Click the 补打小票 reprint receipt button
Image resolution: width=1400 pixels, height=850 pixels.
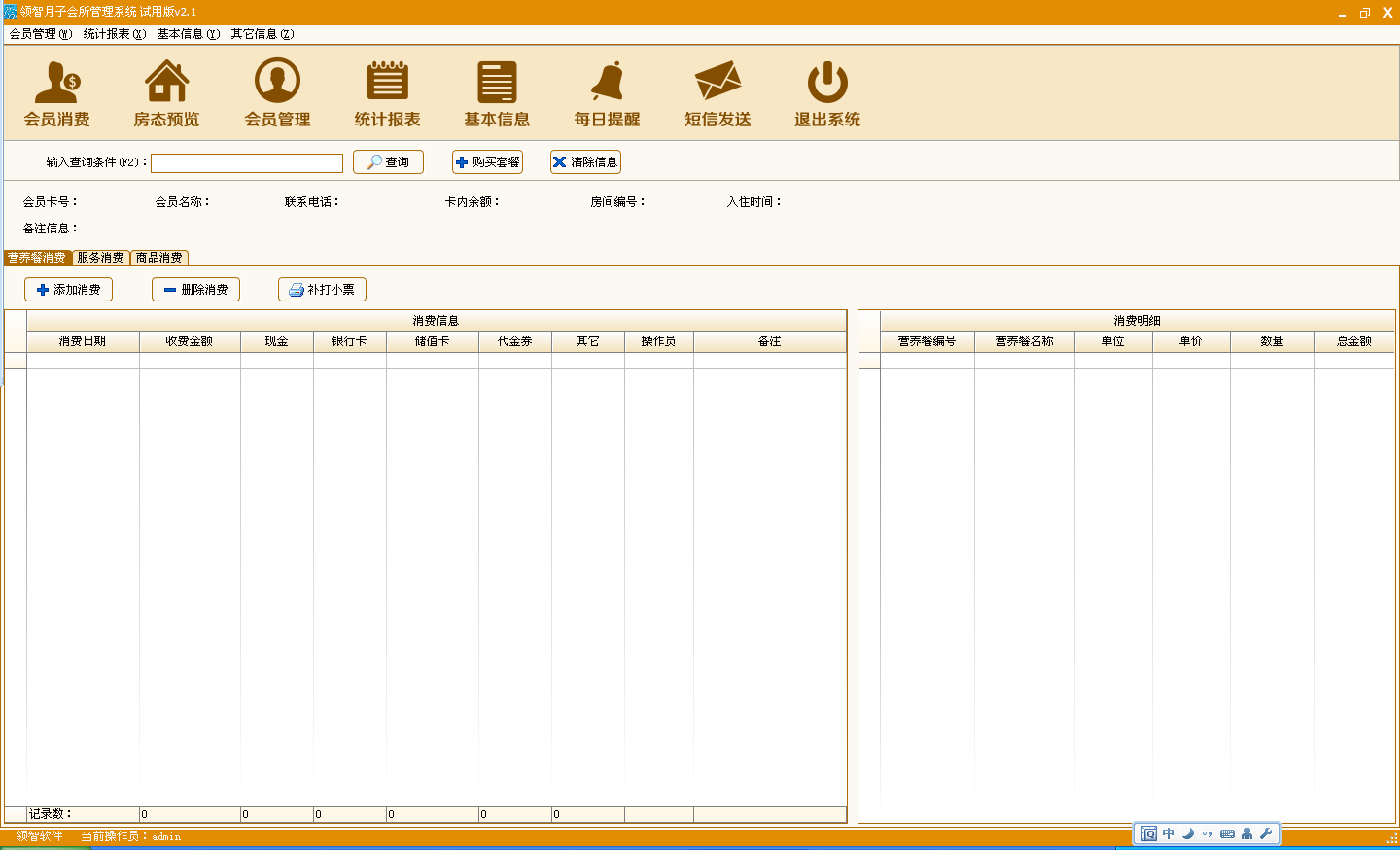coord(322,290)
